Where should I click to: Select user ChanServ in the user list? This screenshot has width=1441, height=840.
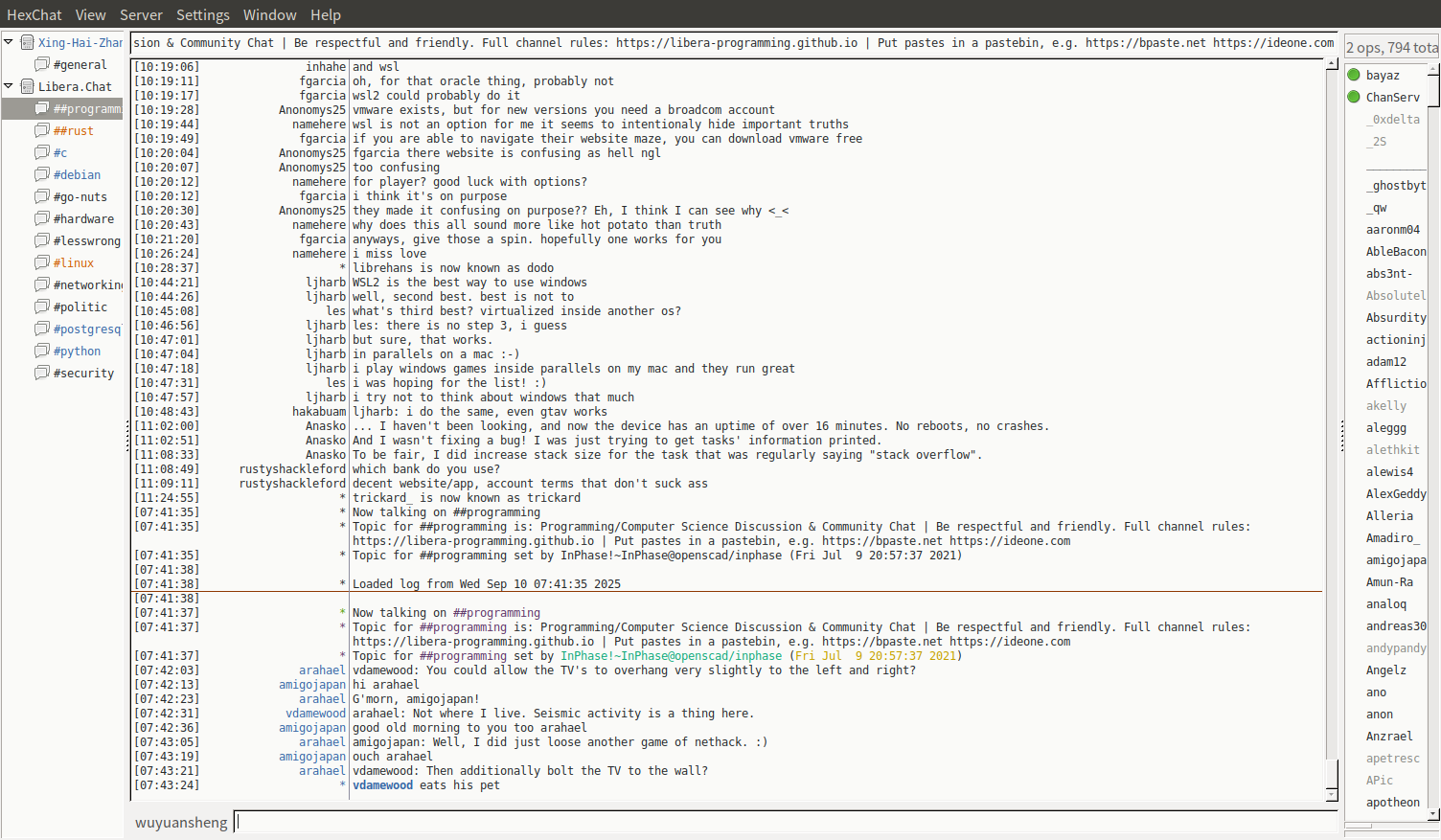coord(1393,97)
